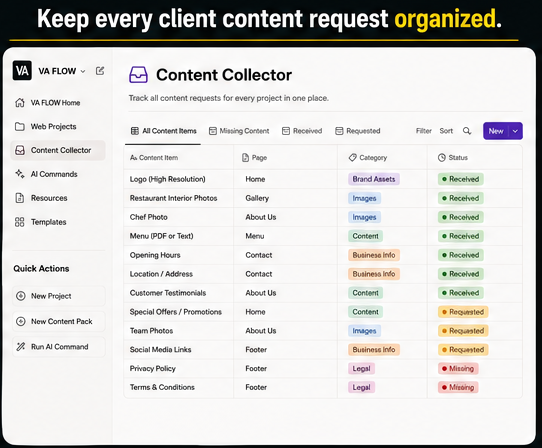The width and height of the screenshot is (542, 448).
Task: Click the Page column document icon
Action: click(245, 158)
